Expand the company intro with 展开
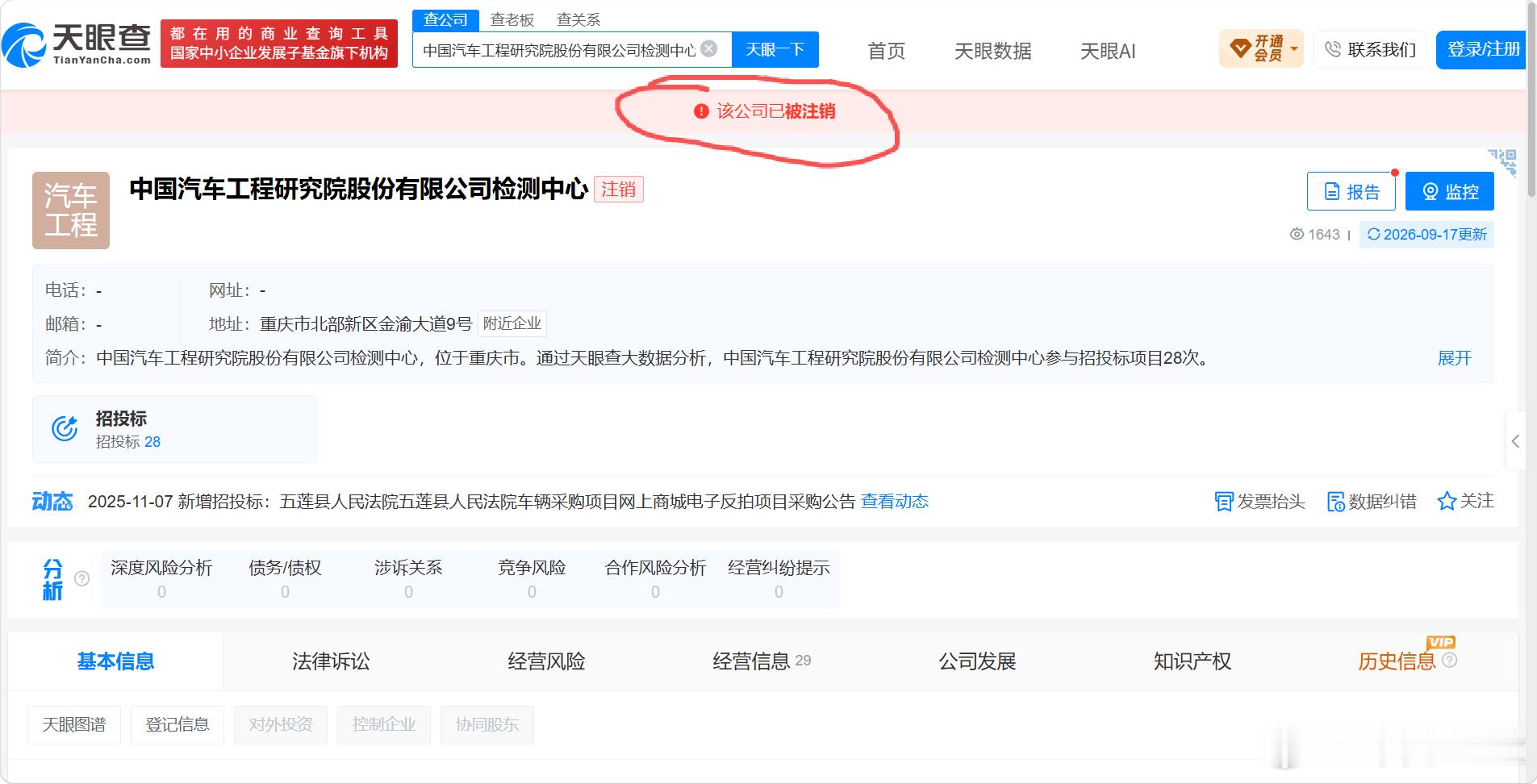Viewport: 1537px width, 784px height. click(x=1455, y=358)
